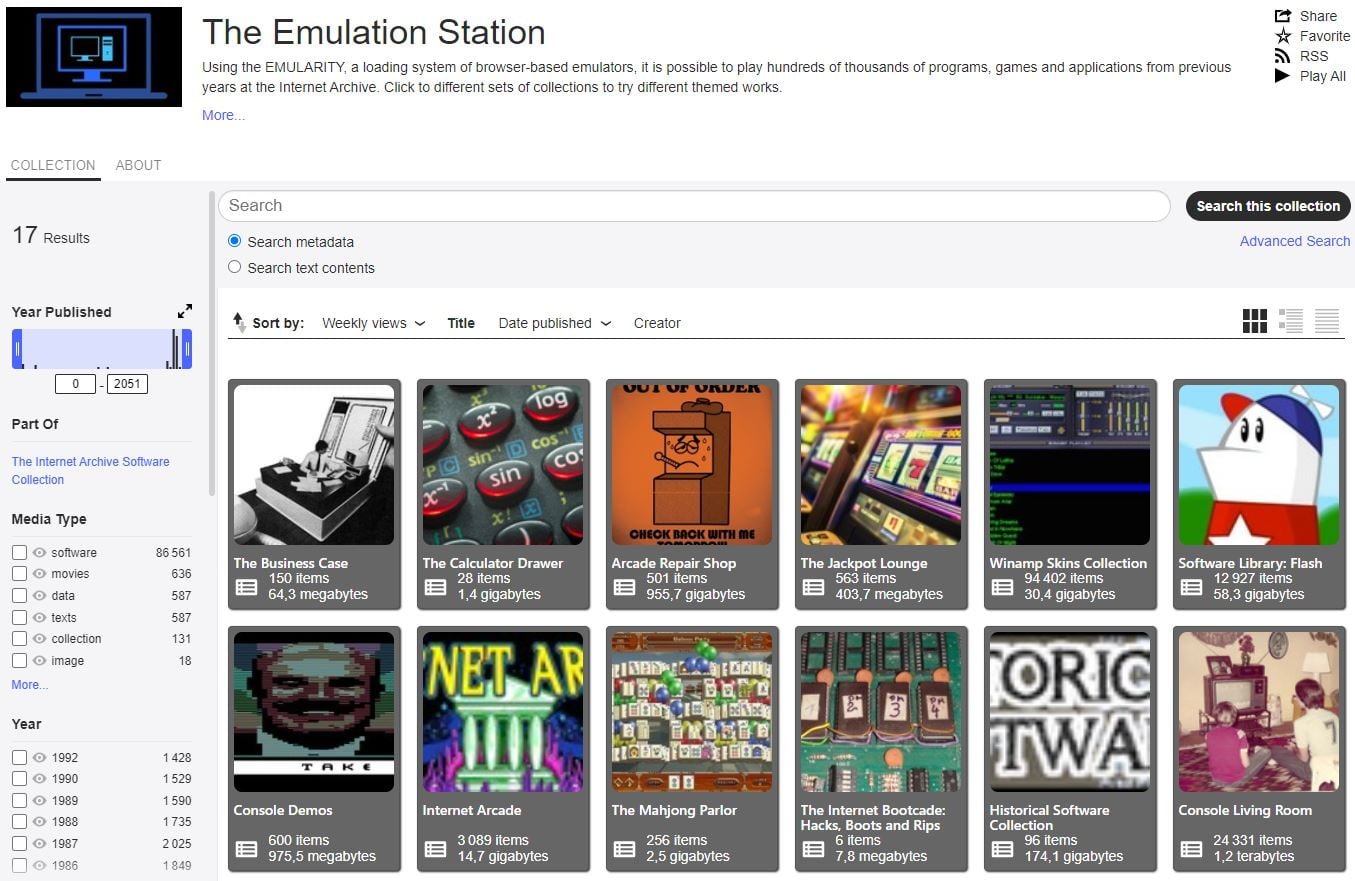1355x881 pixels.
Task: Hide movies with eye icon
Action: pyautogui.click(x=40, y=574)
